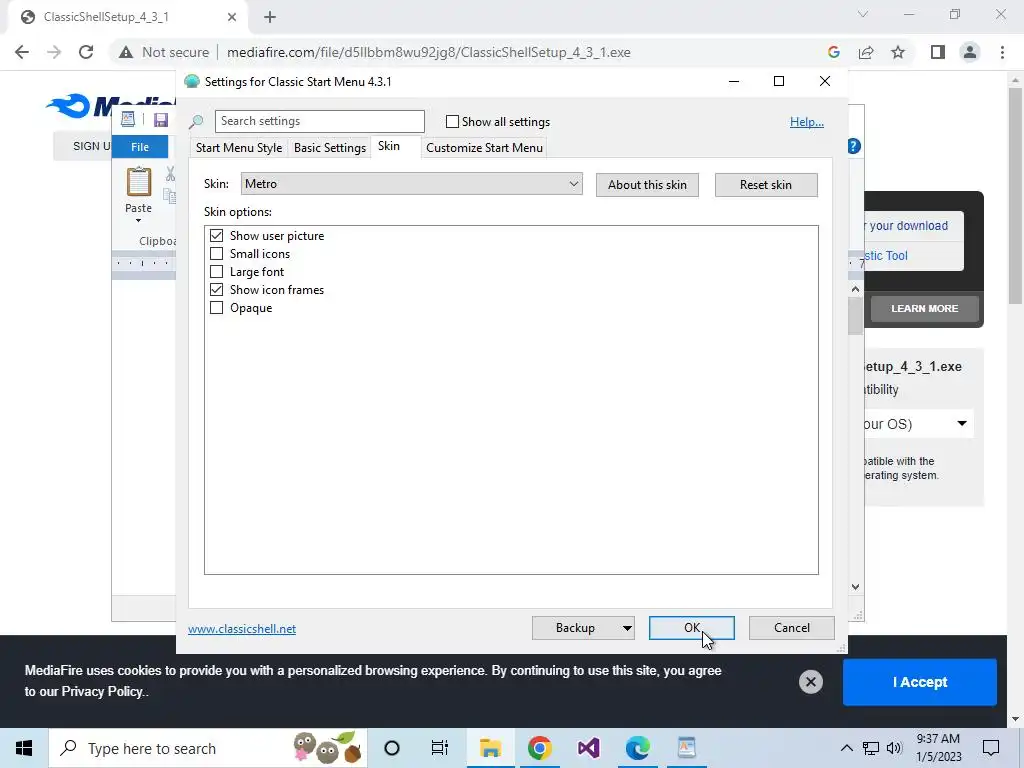
Task: Expand the Paste dropdown arrow in WordPad
Action: 138,221
